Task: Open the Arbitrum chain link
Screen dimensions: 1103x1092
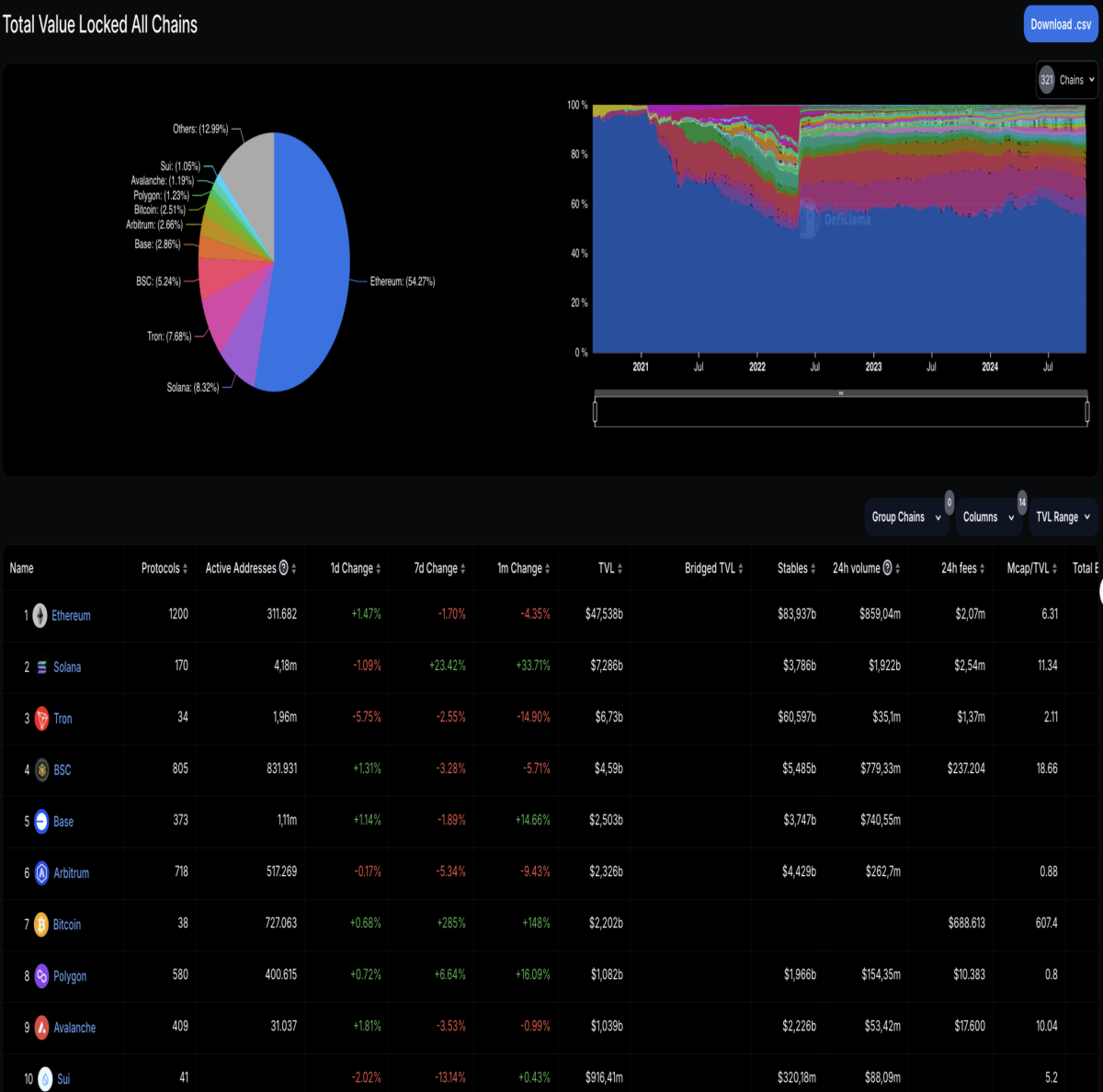Action: (71, 873)
